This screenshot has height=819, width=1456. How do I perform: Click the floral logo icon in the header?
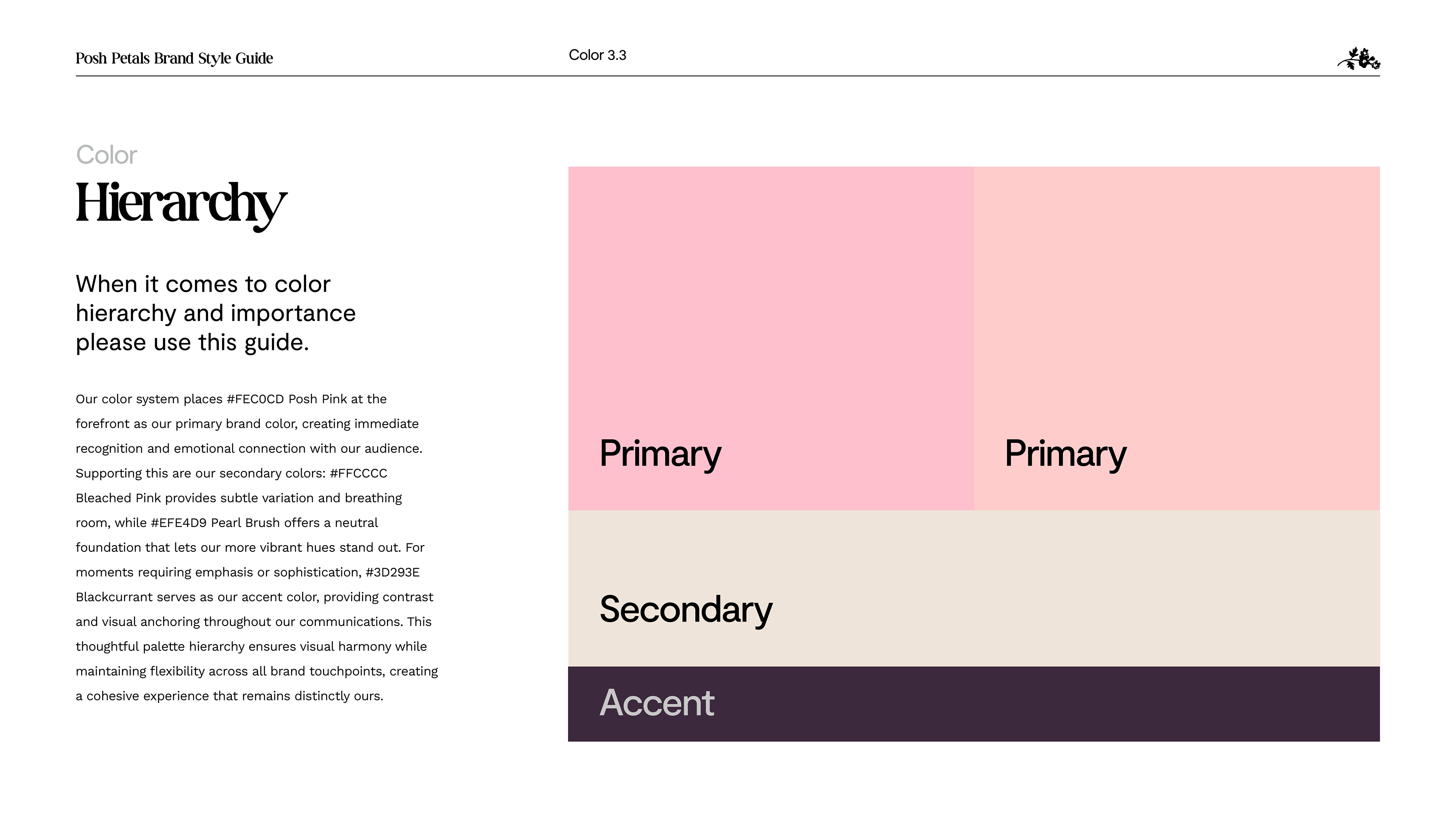point(1359,59)
